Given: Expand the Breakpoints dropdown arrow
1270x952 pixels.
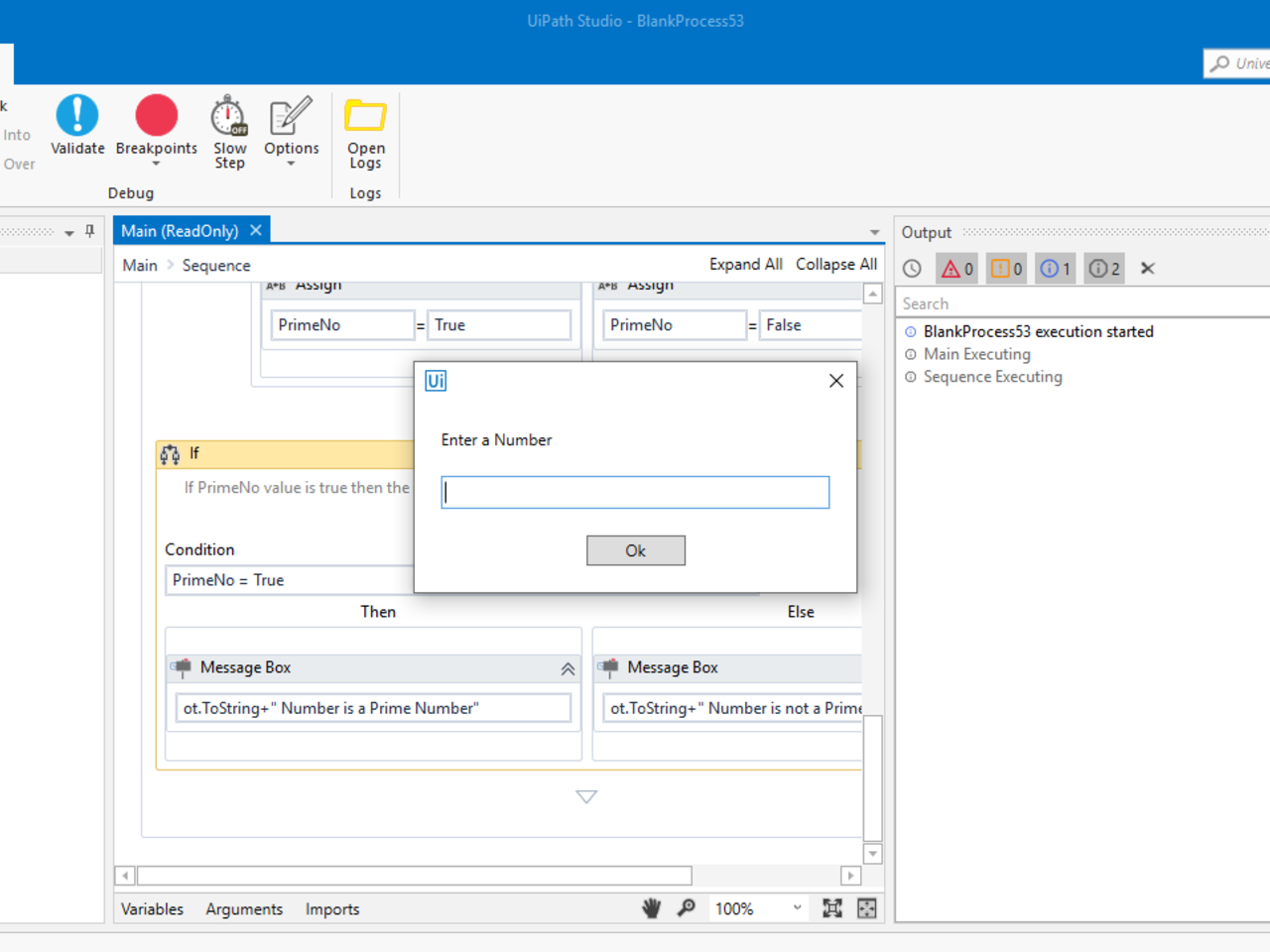Looking at the screenshot, I should (x=156, y=164).
